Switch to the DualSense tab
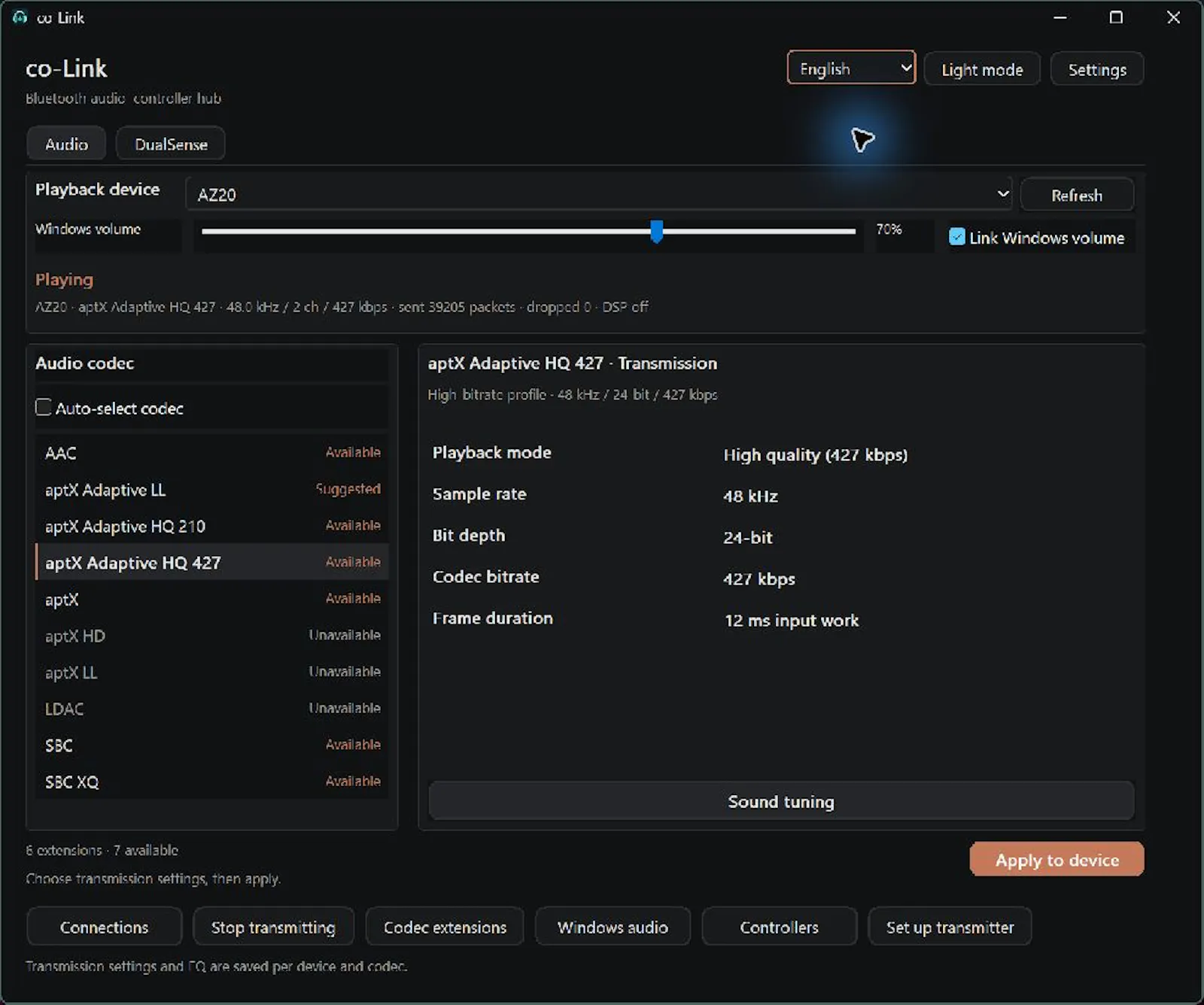This screenshot has height=1005, width=1204. (x=171, y=144)
